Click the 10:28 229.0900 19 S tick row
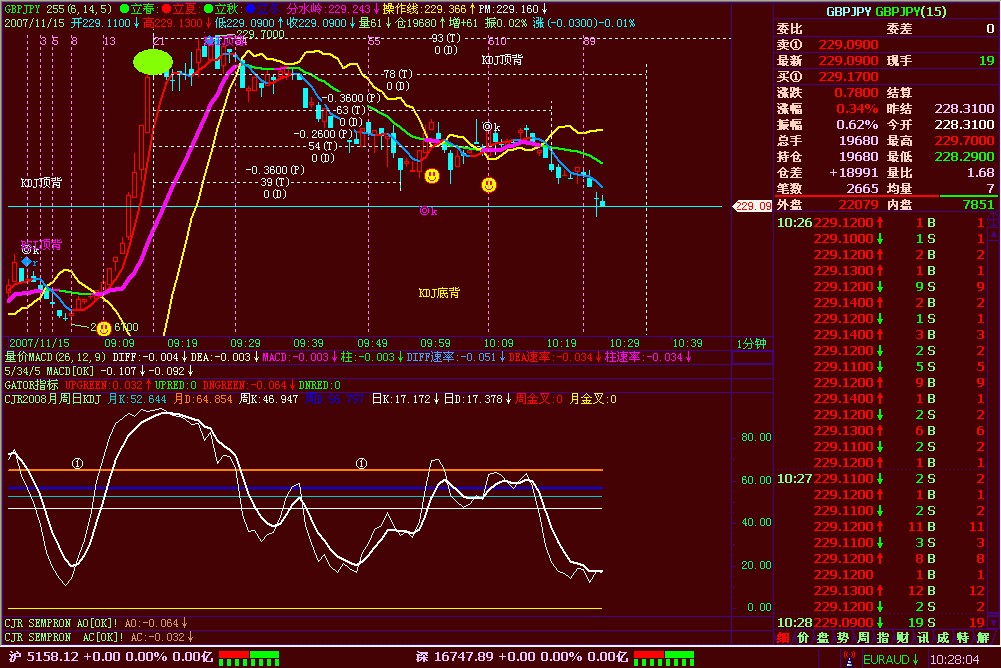 point(881,622)
